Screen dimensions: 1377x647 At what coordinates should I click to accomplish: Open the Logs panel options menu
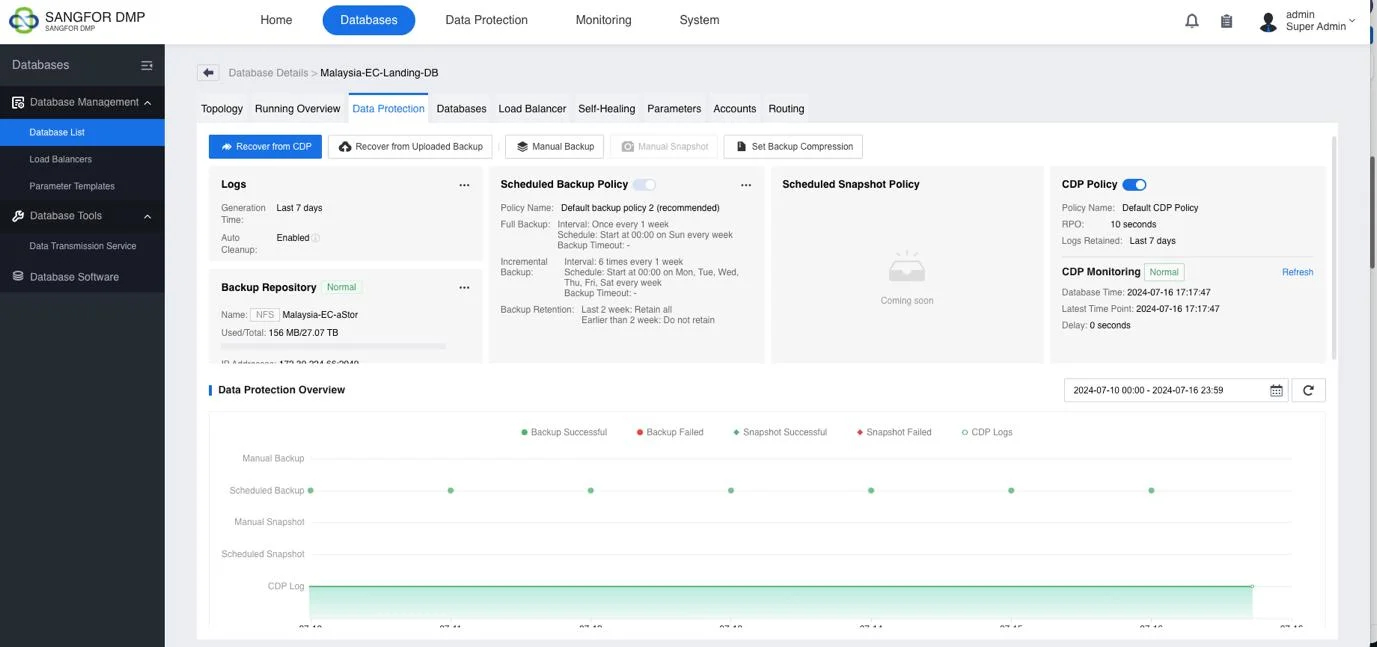pos(463,184)
